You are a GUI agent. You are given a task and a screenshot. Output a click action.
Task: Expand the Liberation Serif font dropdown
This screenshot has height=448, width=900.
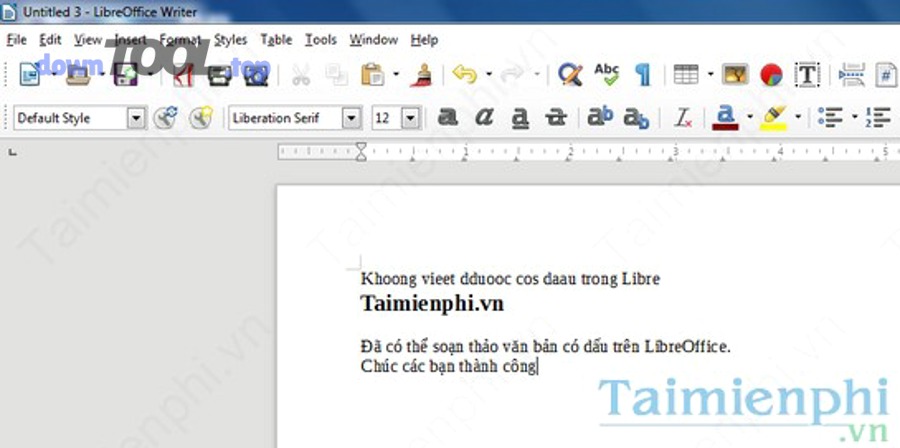352,118
